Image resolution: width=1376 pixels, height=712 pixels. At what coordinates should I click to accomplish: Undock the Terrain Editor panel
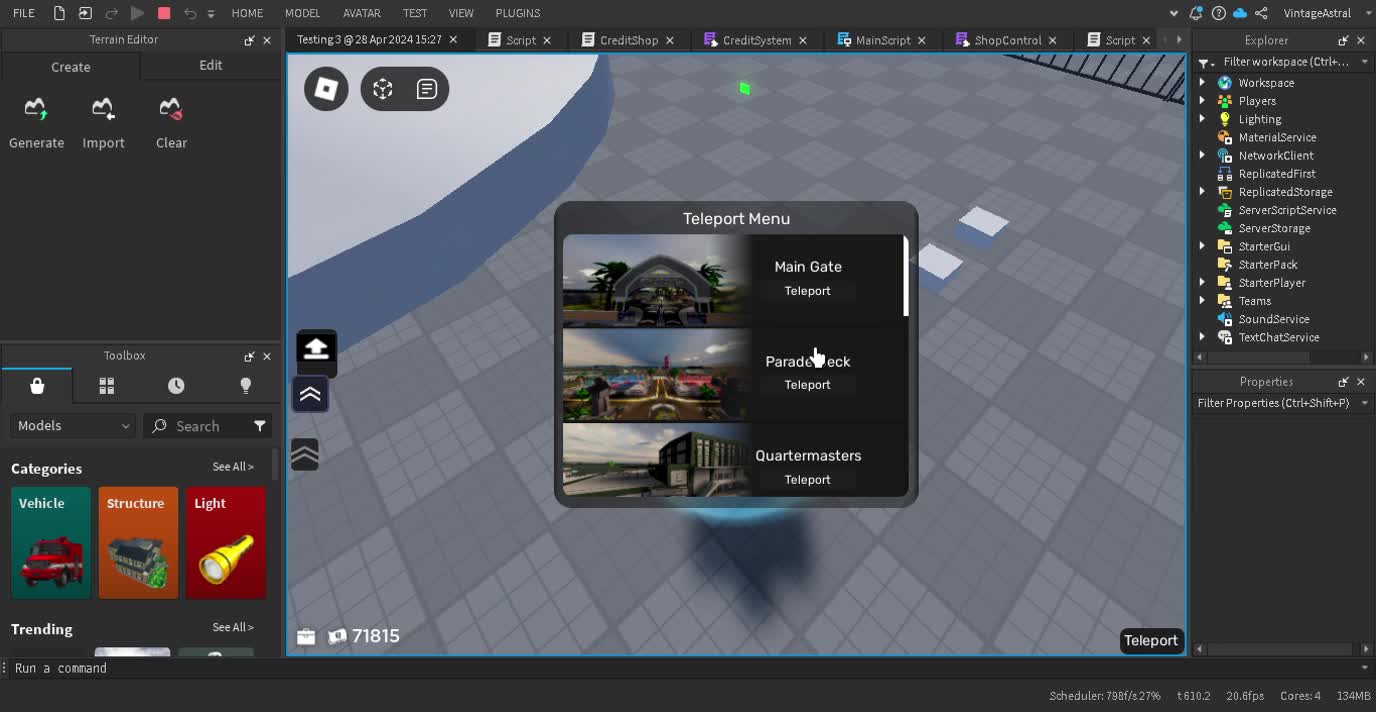point(249,40)
